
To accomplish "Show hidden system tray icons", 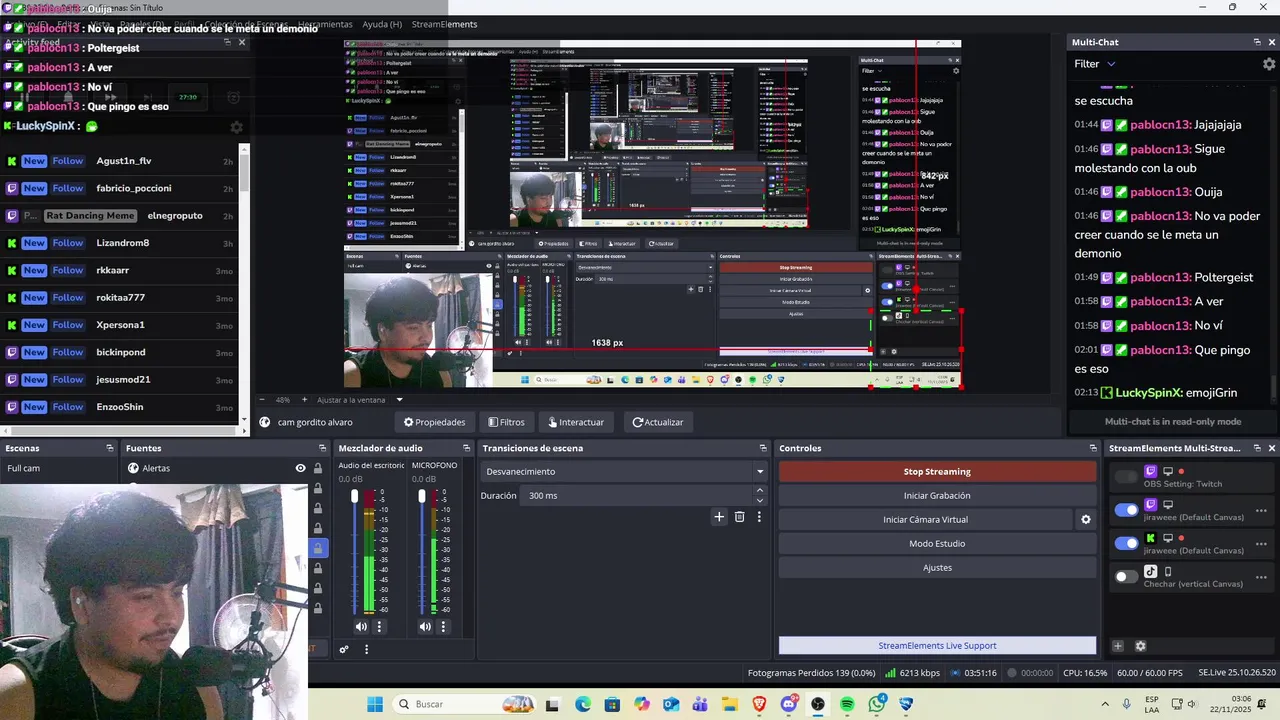I will 1105,704.
